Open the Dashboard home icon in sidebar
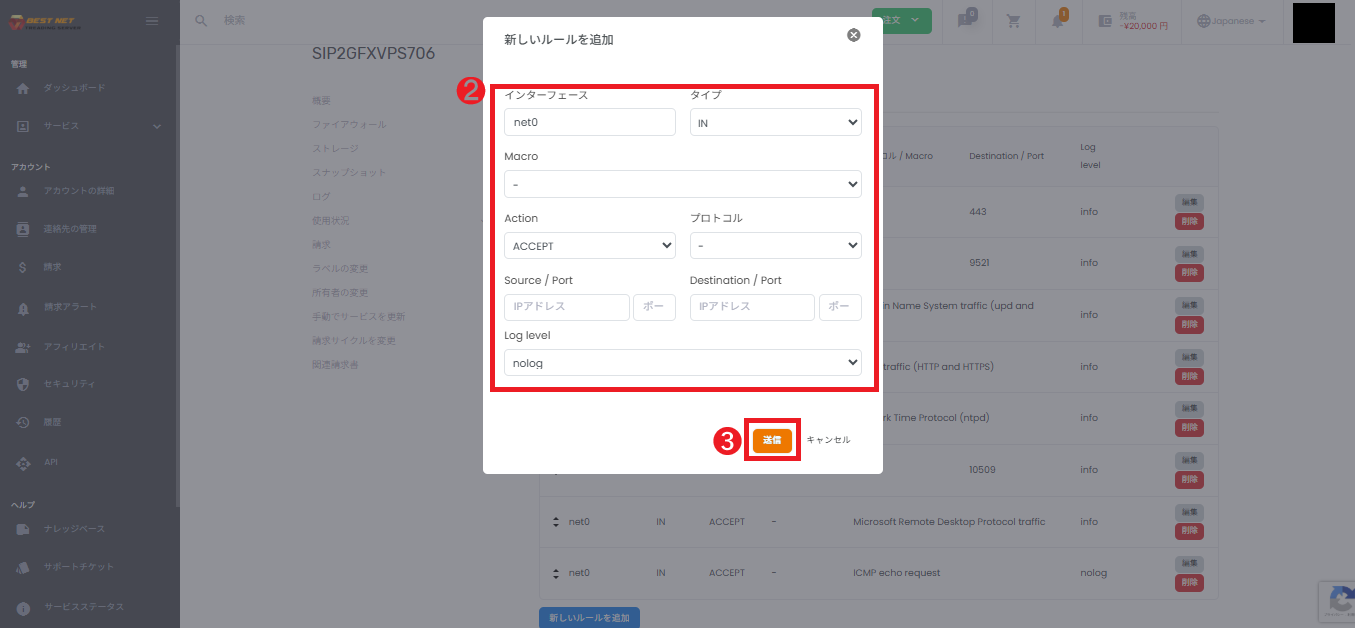The width and height of the screenshot is (1355, 628). tap(23, 88)
